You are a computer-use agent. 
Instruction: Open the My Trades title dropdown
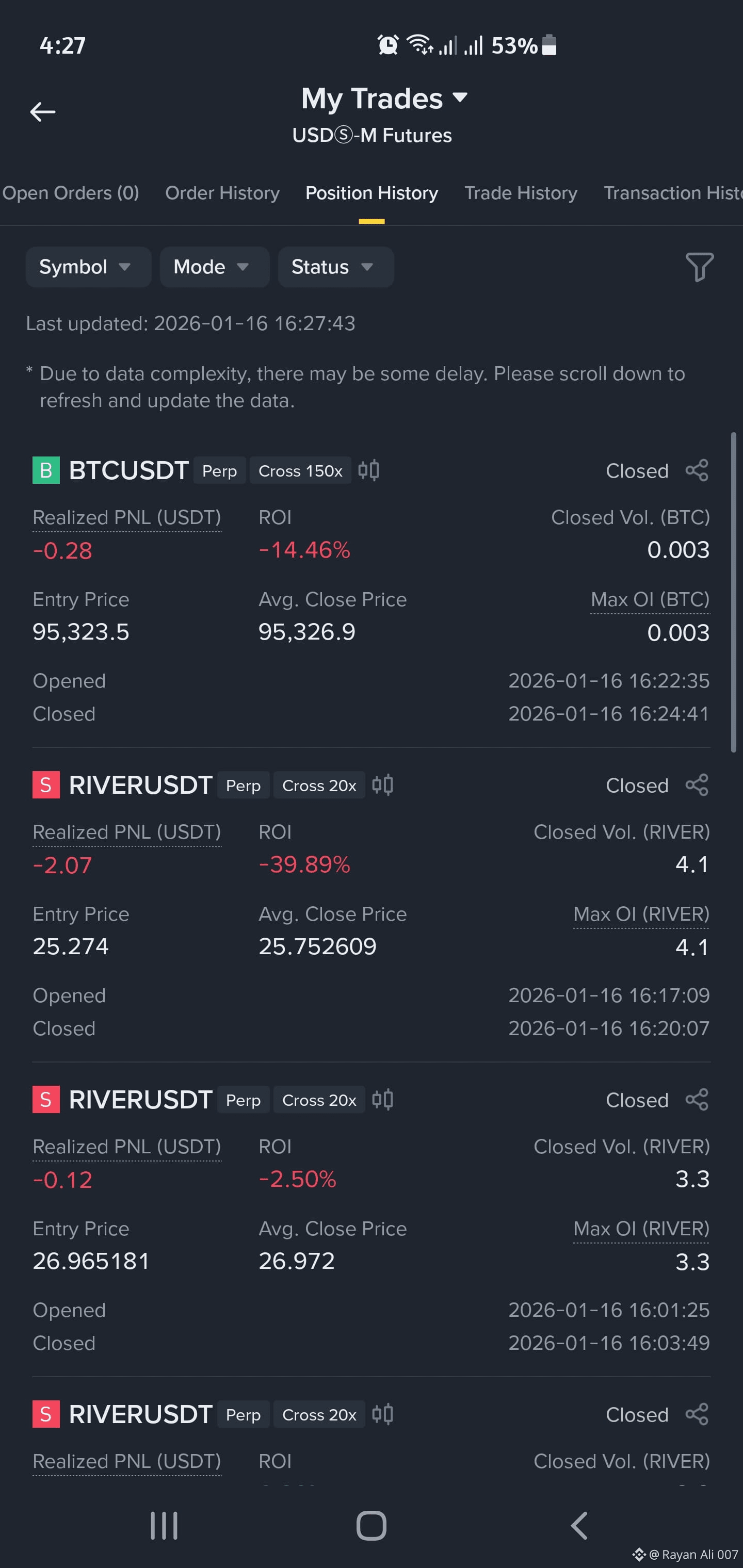coord(384,98)
